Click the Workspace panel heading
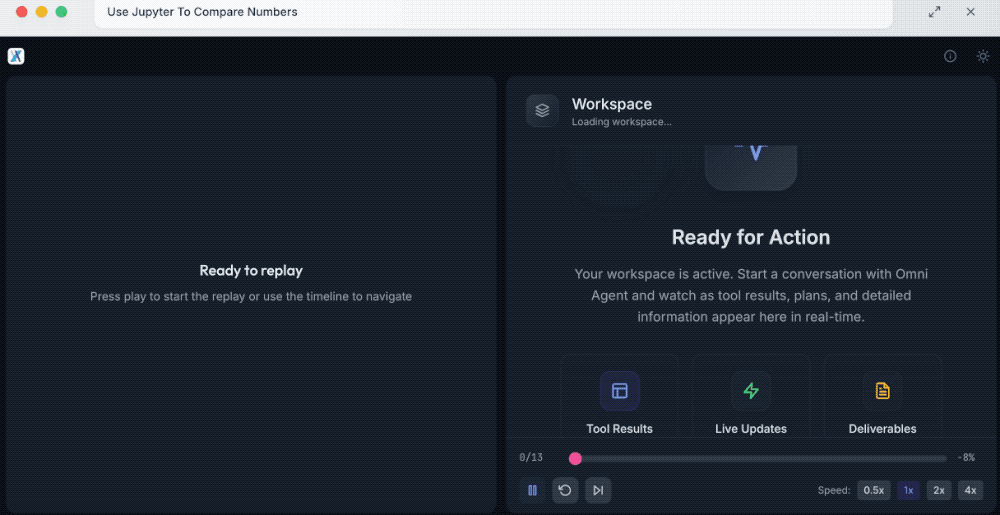 point(611,104)
